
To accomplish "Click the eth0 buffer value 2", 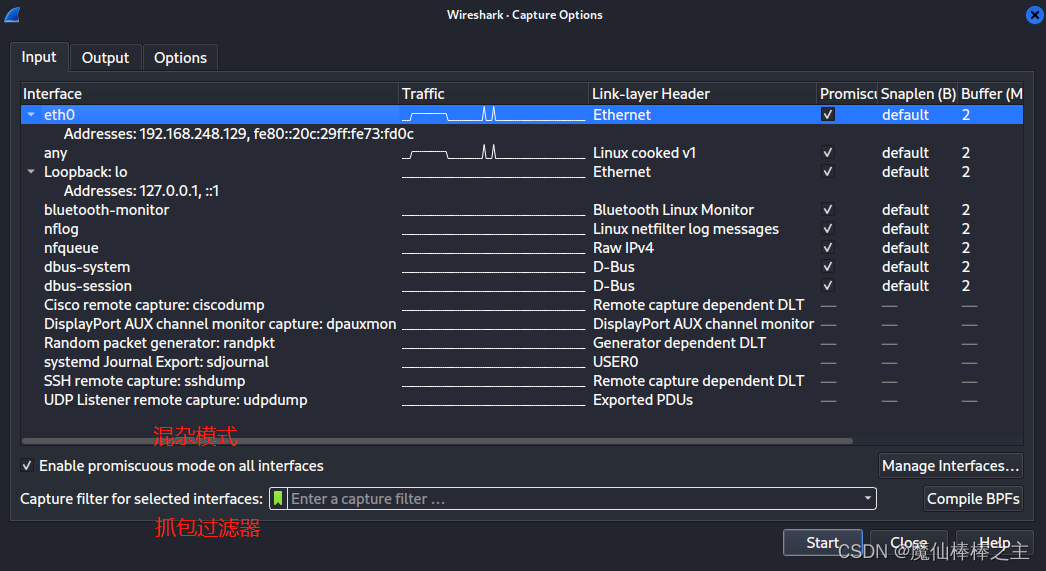I will tap(966, 115).
